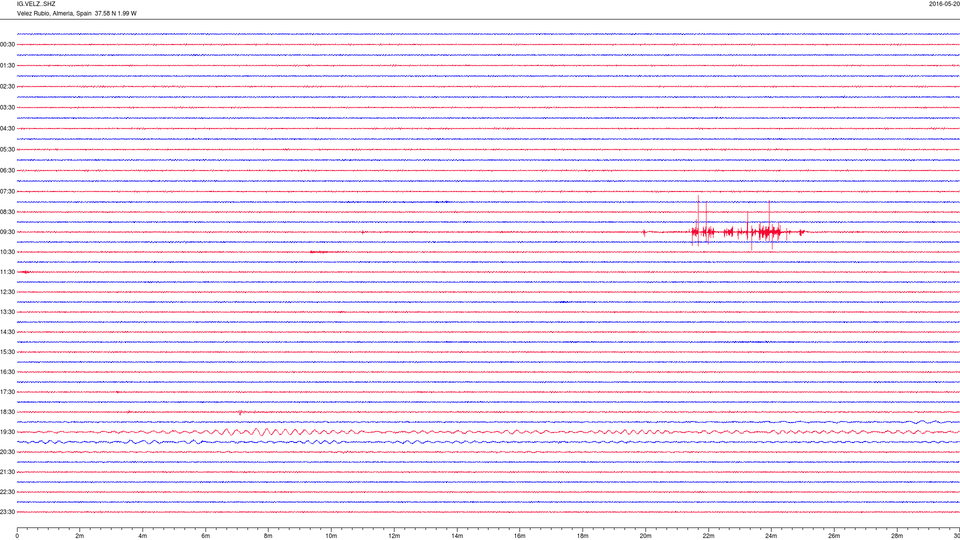Image resolution: width=960 pixels, height=540 pixels.
Task: Select the 16:30 time label
Action: (x=7, y=372)
